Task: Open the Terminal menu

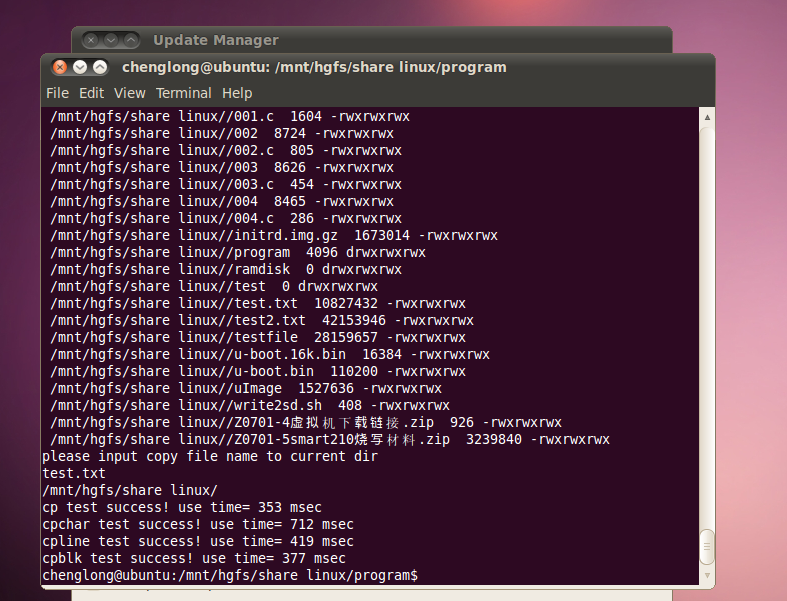Action: click(184, 93)
